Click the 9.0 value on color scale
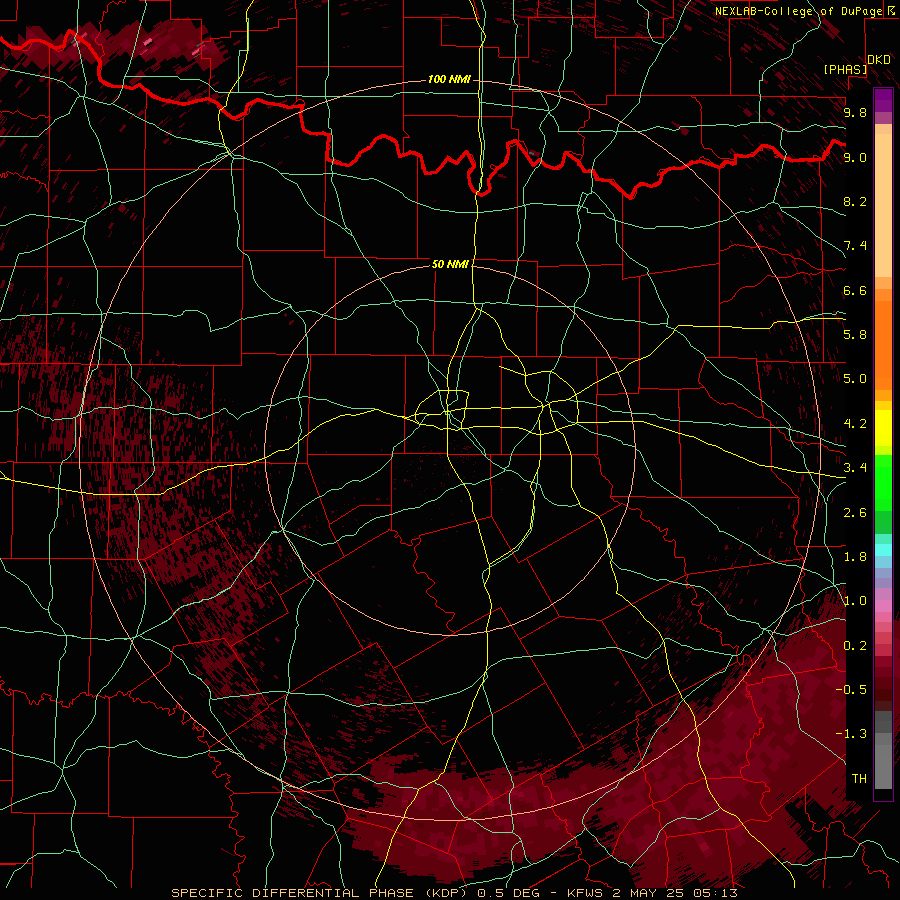The height and width of the screenshot is (900, 900). tap(855, 157)
